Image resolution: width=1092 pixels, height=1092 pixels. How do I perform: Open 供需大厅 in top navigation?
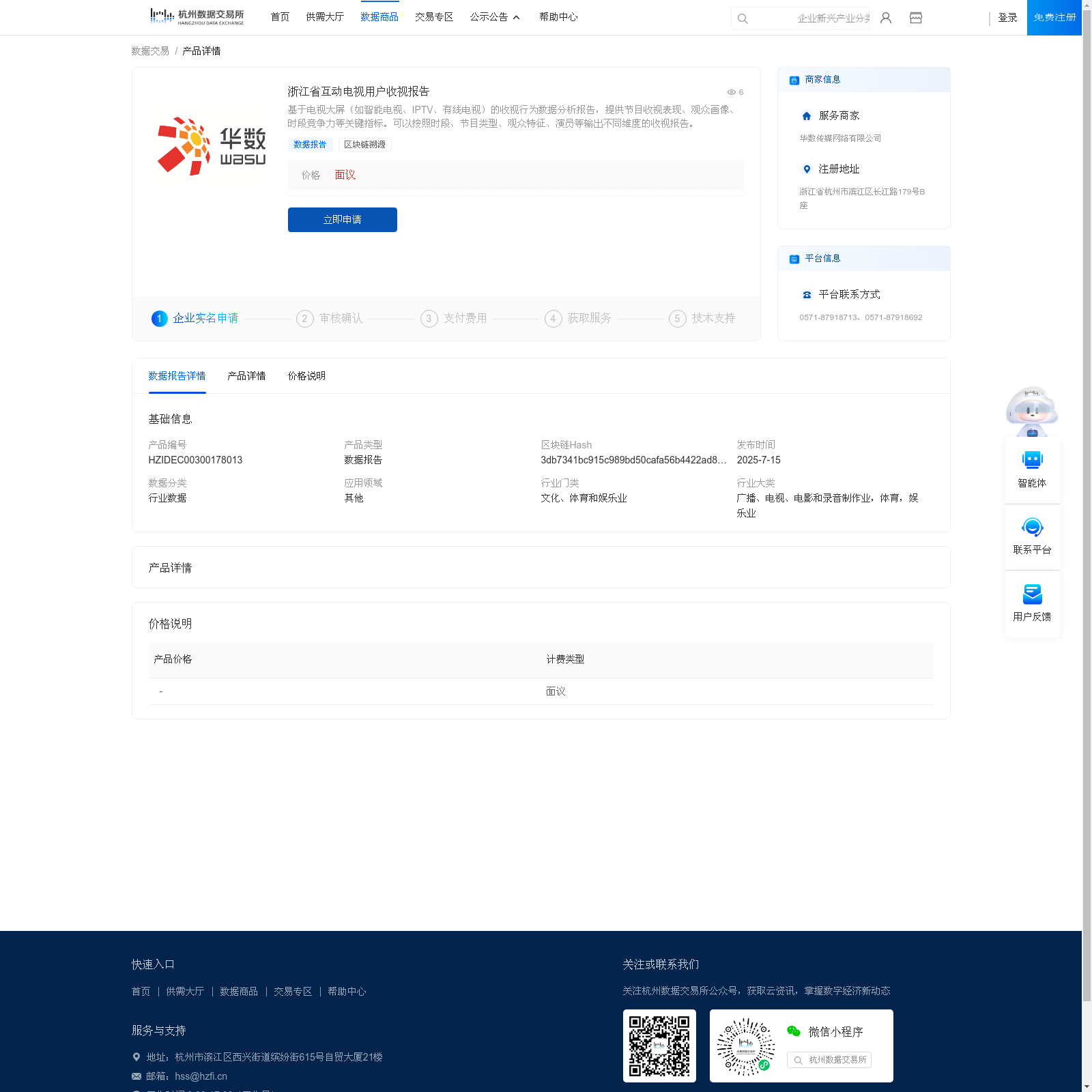[325, 17]
